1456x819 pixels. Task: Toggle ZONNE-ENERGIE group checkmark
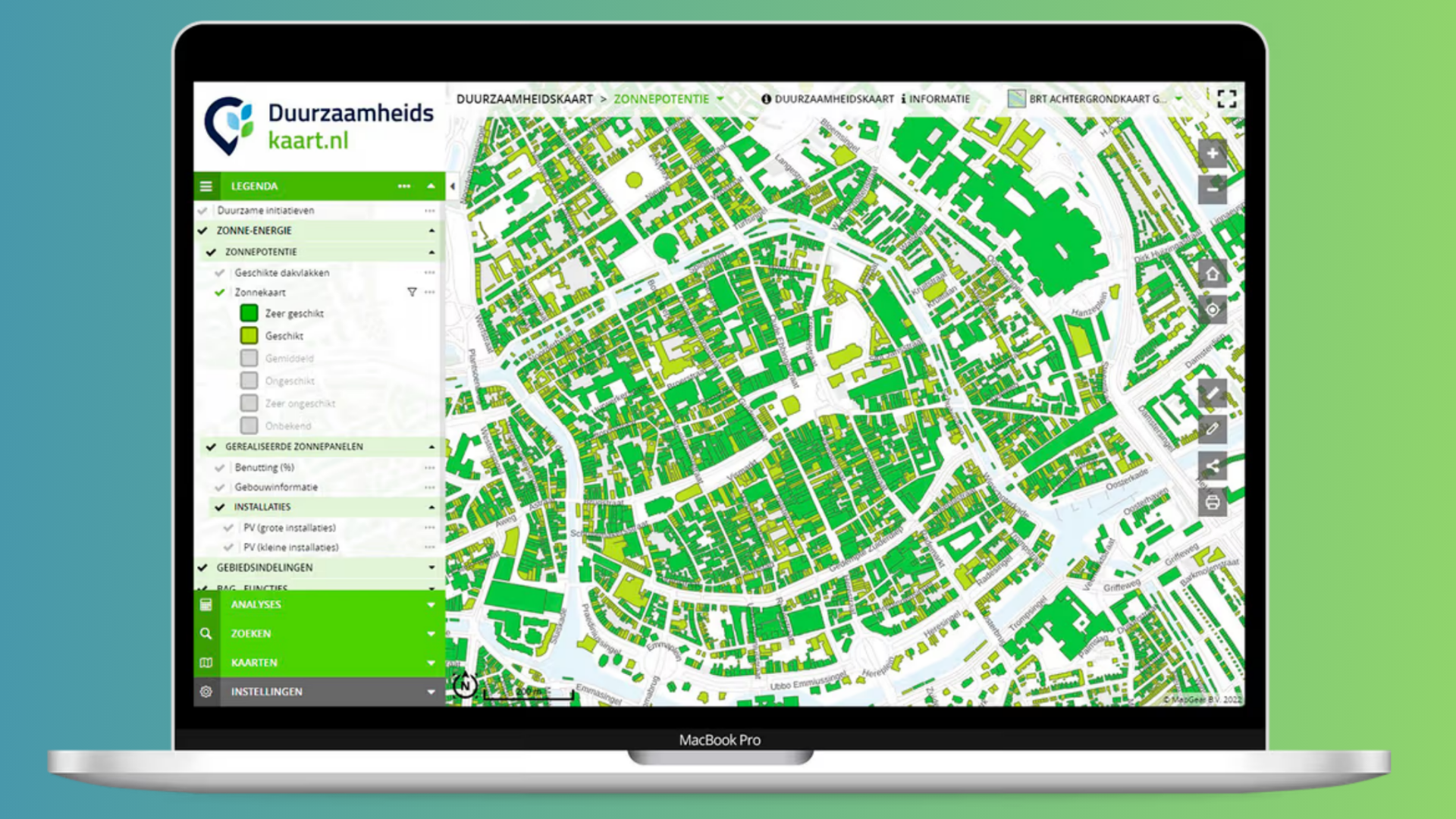click(202, 231)
